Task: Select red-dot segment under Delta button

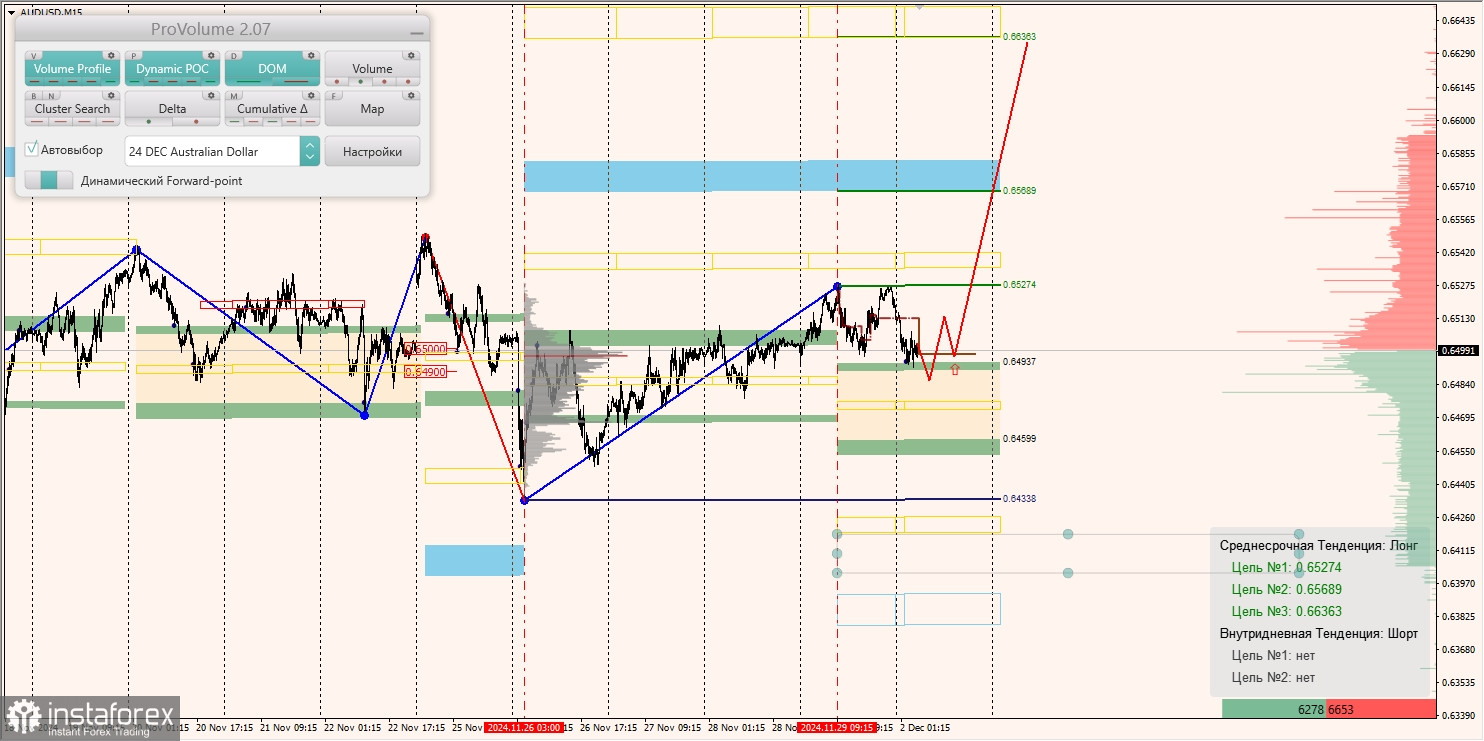Action: 196,122
